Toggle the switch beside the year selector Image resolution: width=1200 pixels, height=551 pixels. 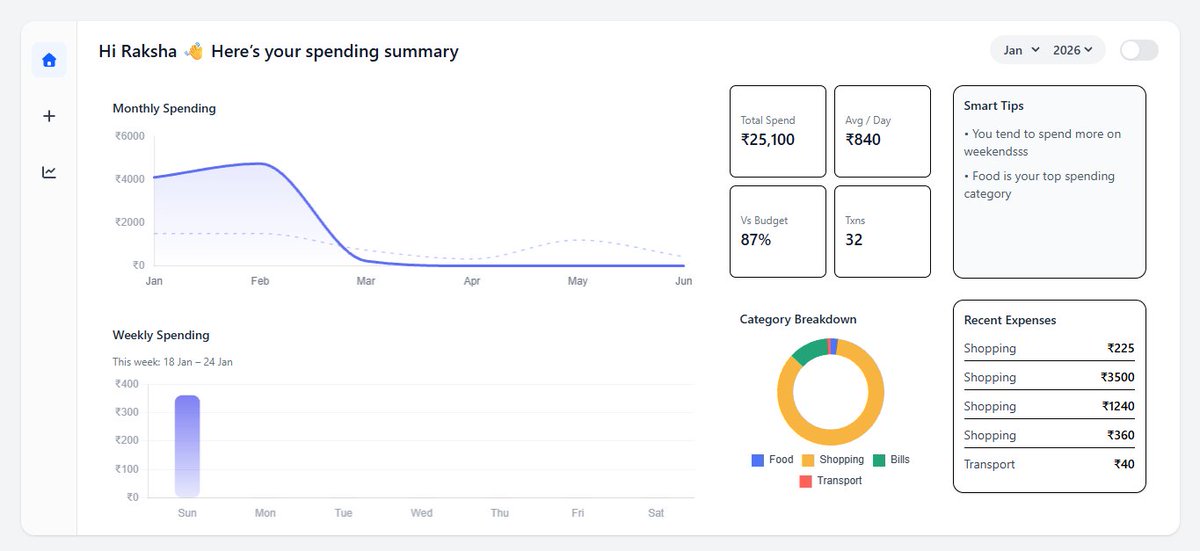click(x=1139, y=50)
